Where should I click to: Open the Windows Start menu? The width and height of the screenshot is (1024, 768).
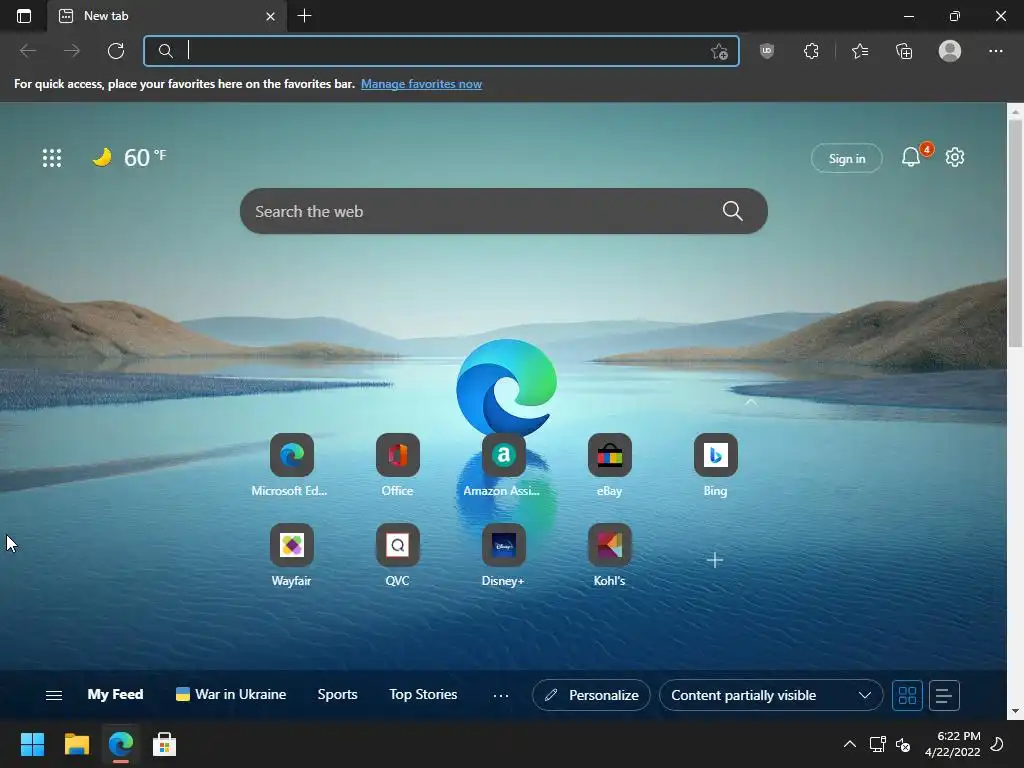click(32, 744)
